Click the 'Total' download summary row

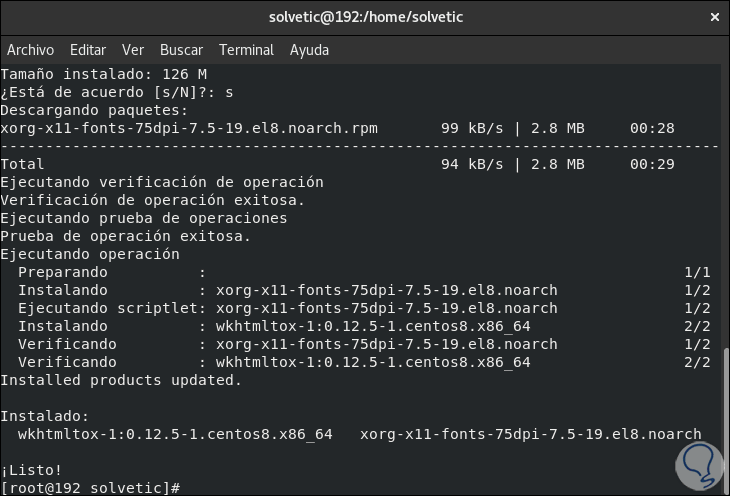pyautogui.click(x=23, y=164)
